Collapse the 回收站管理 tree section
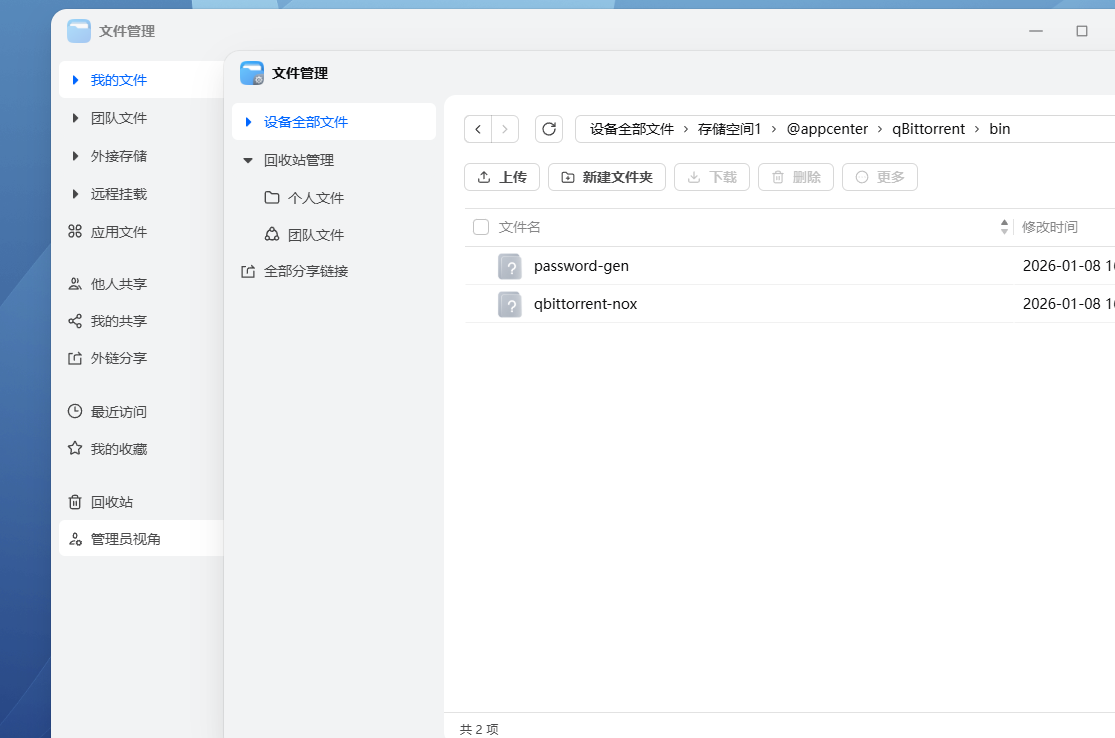The image size is (1115, 738). tap(247, 160)
